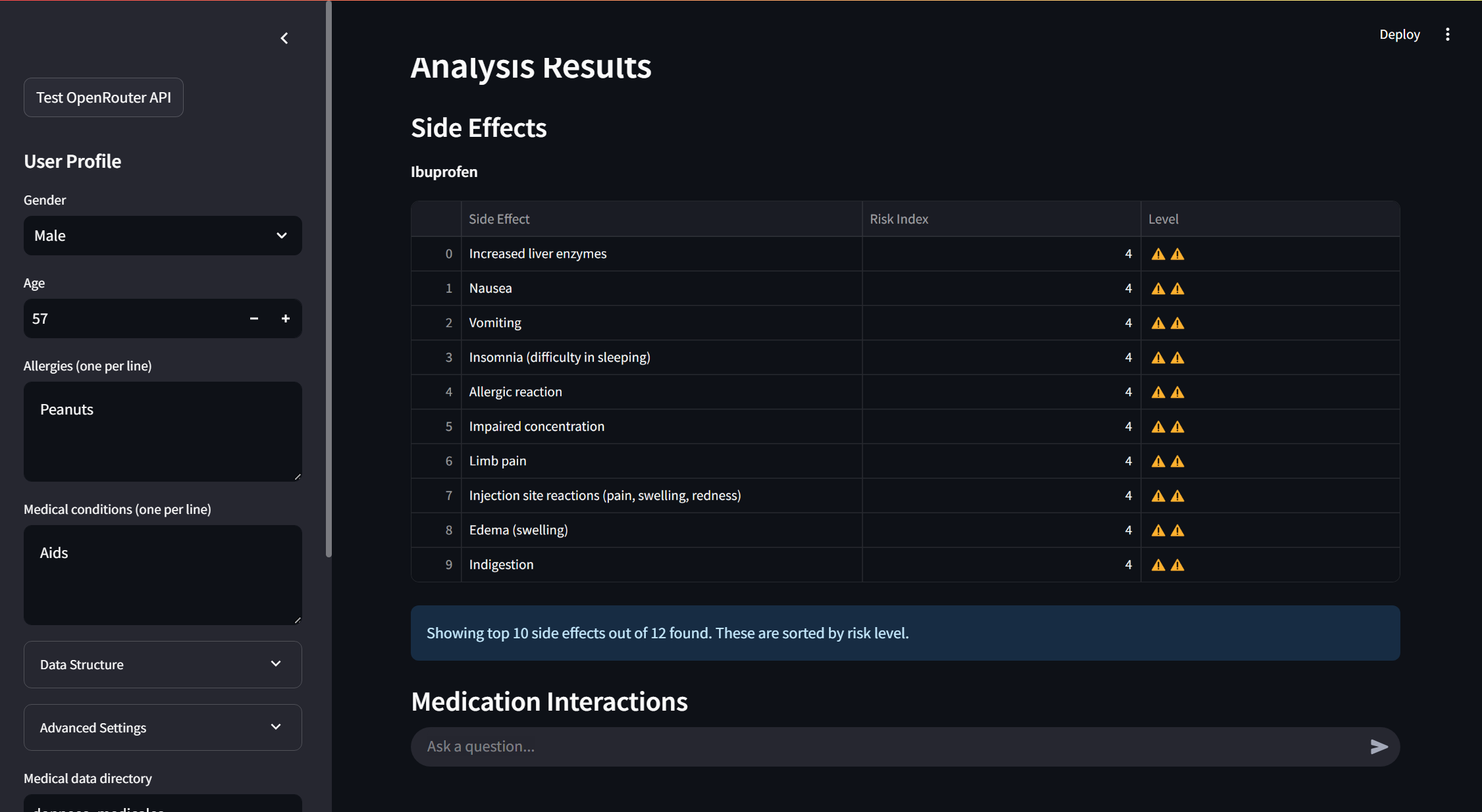Open the Gender dropdown showing Male
This screenshot has height=812, width=1482.
pyautogui.click(x=163, y=236)
